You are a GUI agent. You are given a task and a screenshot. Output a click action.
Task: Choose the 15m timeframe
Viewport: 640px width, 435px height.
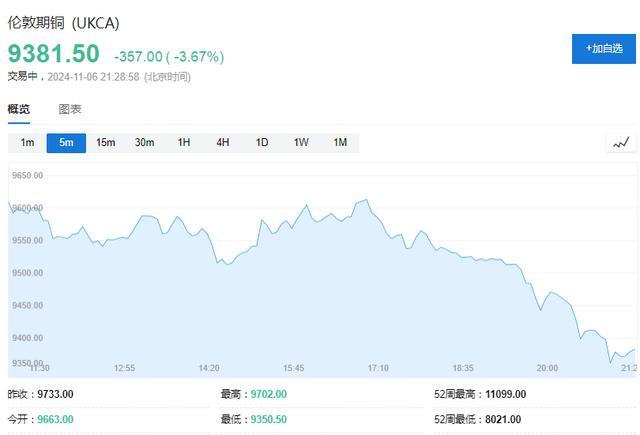pyautogui.click(x=105, y=143)
